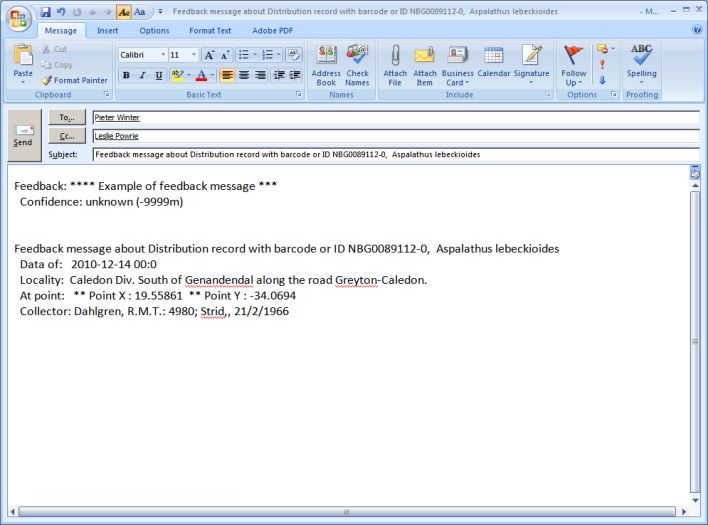This screenshot has width=708, height=525.
Task: Set low importance with blue arrow
Action: [602, 80]
